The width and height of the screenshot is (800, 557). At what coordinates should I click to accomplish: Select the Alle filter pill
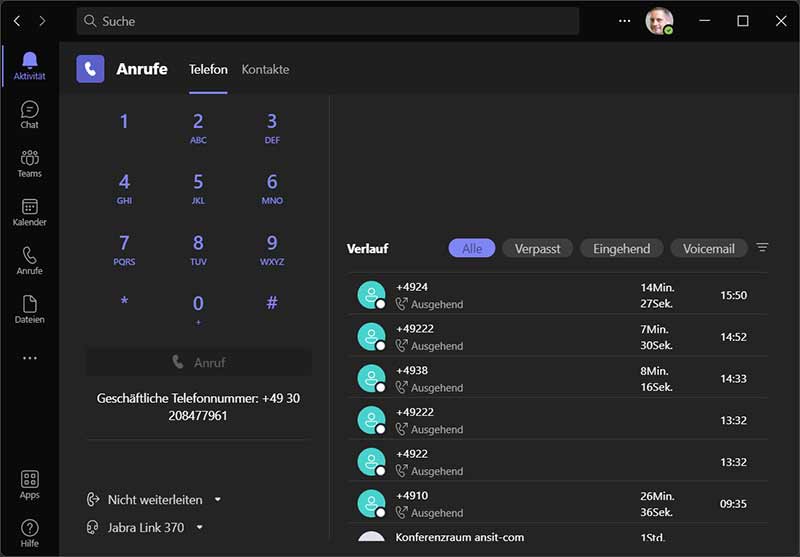[472, 249]
